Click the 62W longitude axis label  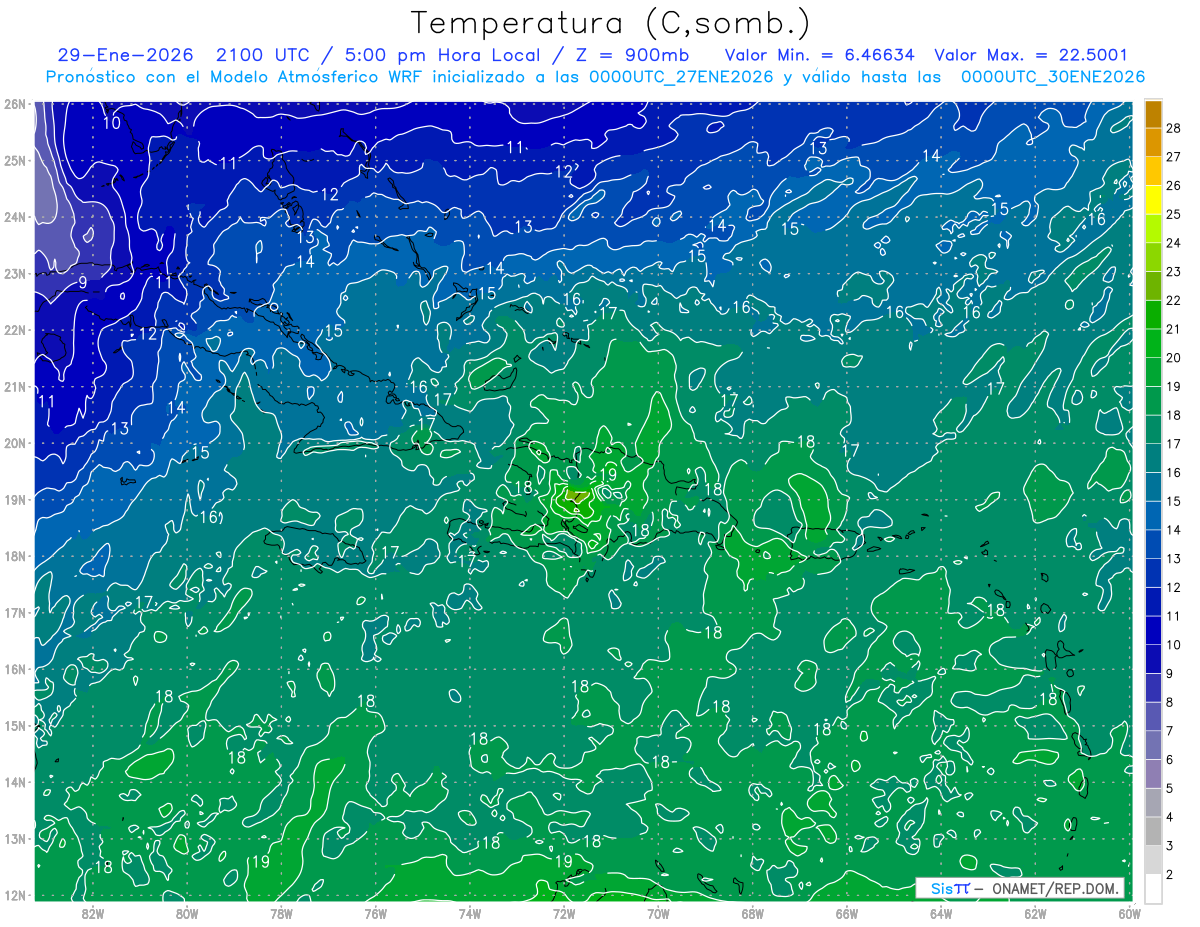1035,913
